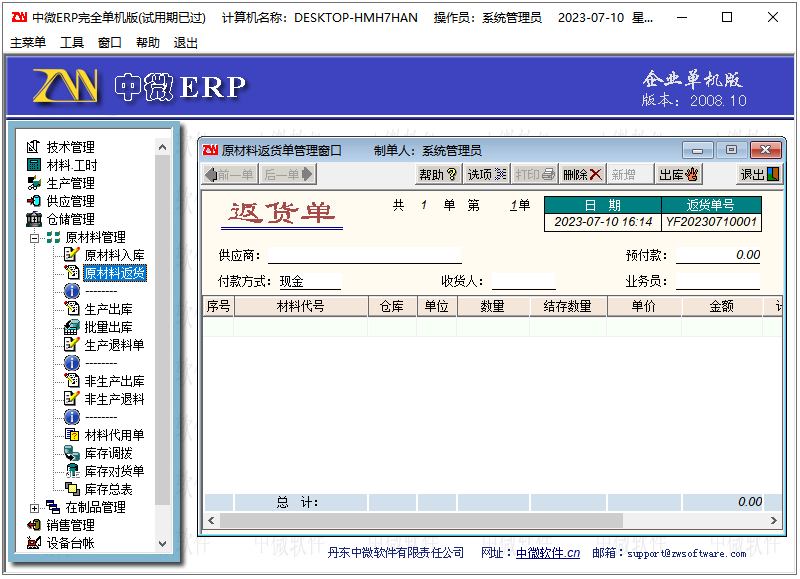800x579 pixels.
Task: Click the 批量出库 icon
Action: pos(72,327)
